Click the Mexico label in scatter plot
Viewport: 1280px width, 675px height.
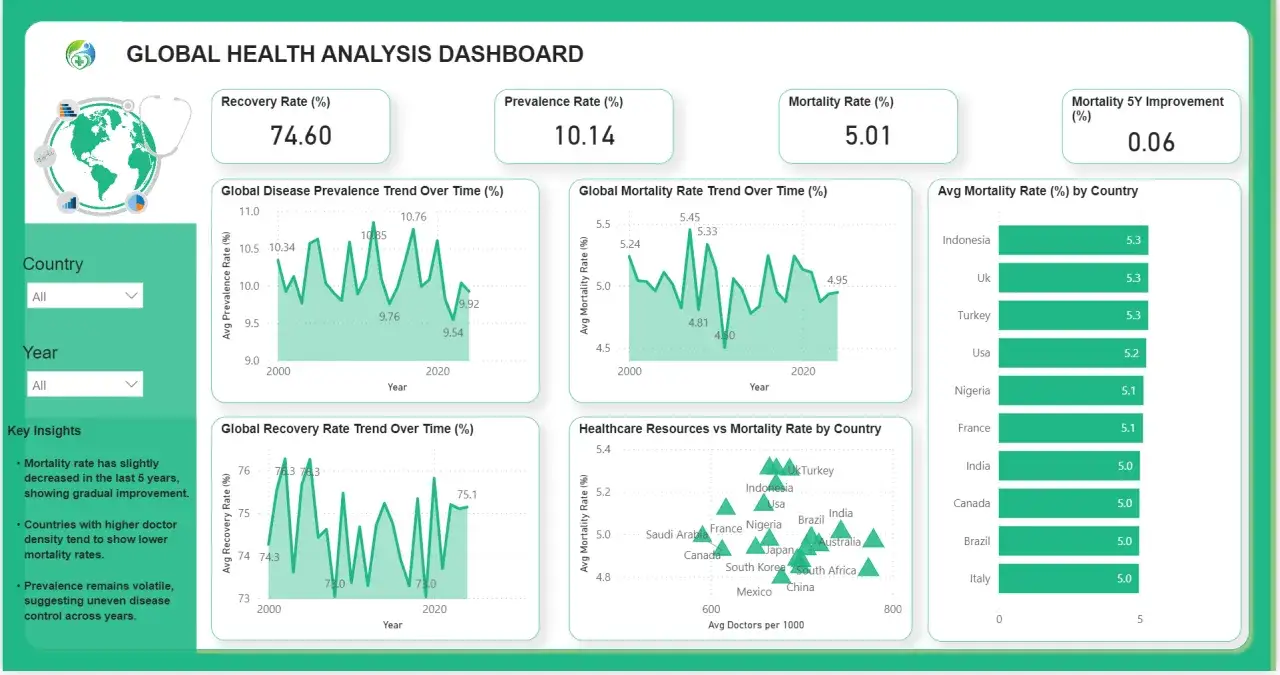point(754,592)
